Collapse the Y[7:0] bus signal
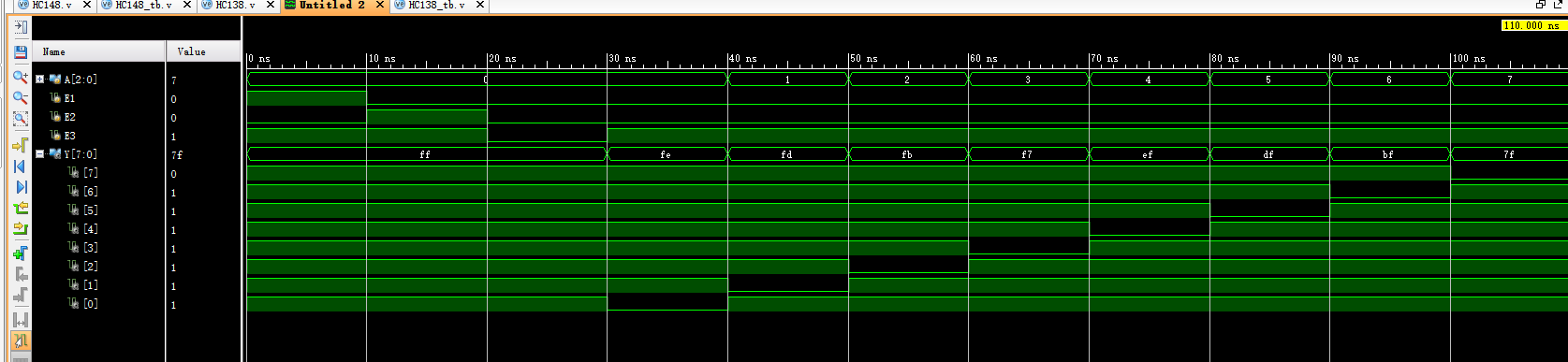Viewport: 1568px width, 362px height. (39, 154)
